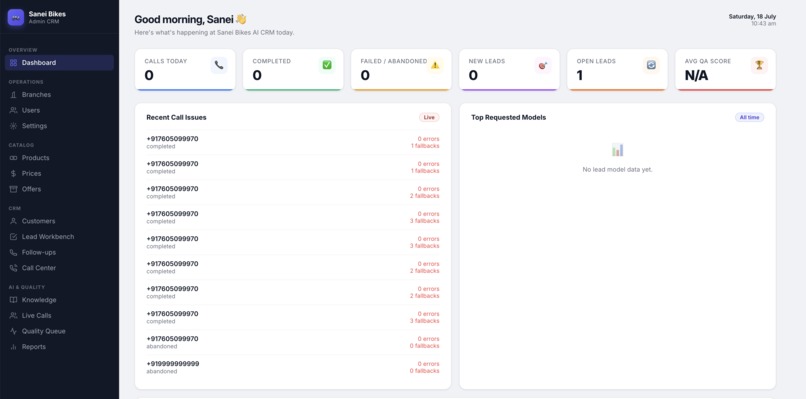Image resolution: width=806 pixels, height=399 pixels.
Task: Click the Sanei Bikes logo icon
Action: [15, 17]
